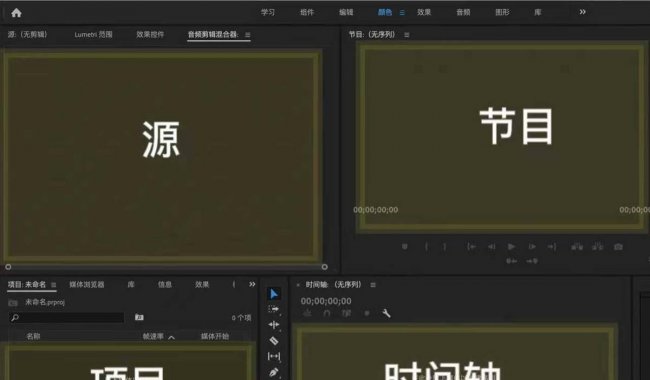
Task: Click Program monitor timecode 00;00;00;00
Action: [x=376, y=210]
